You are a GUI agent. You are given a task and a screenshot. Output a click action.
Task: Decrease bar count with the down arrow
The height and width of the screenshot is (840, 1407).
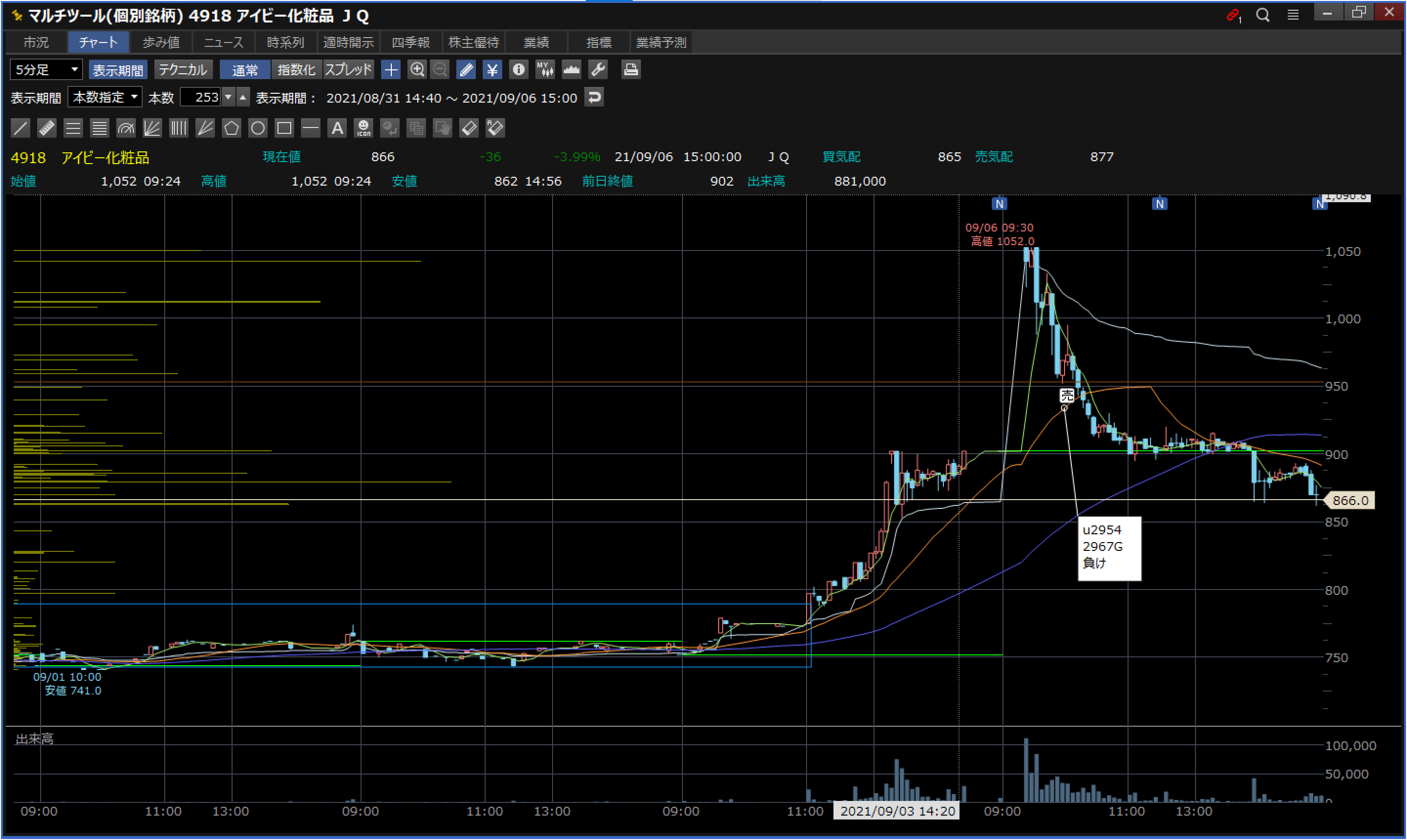coord(228,97)
